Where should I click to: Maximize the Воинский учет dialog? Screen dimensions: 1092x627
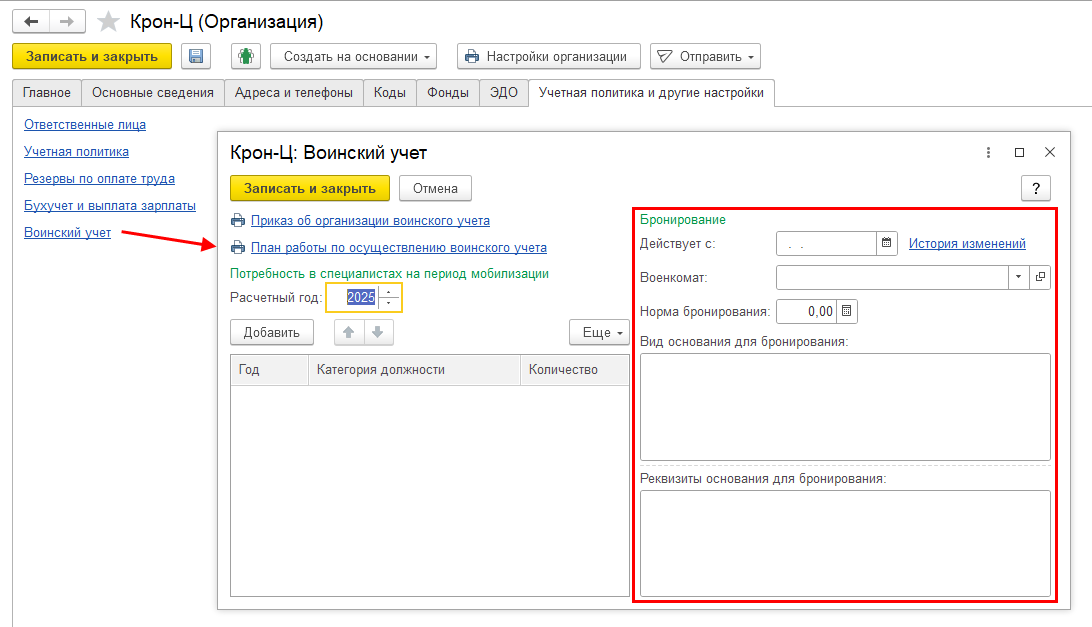(1019, 153)
